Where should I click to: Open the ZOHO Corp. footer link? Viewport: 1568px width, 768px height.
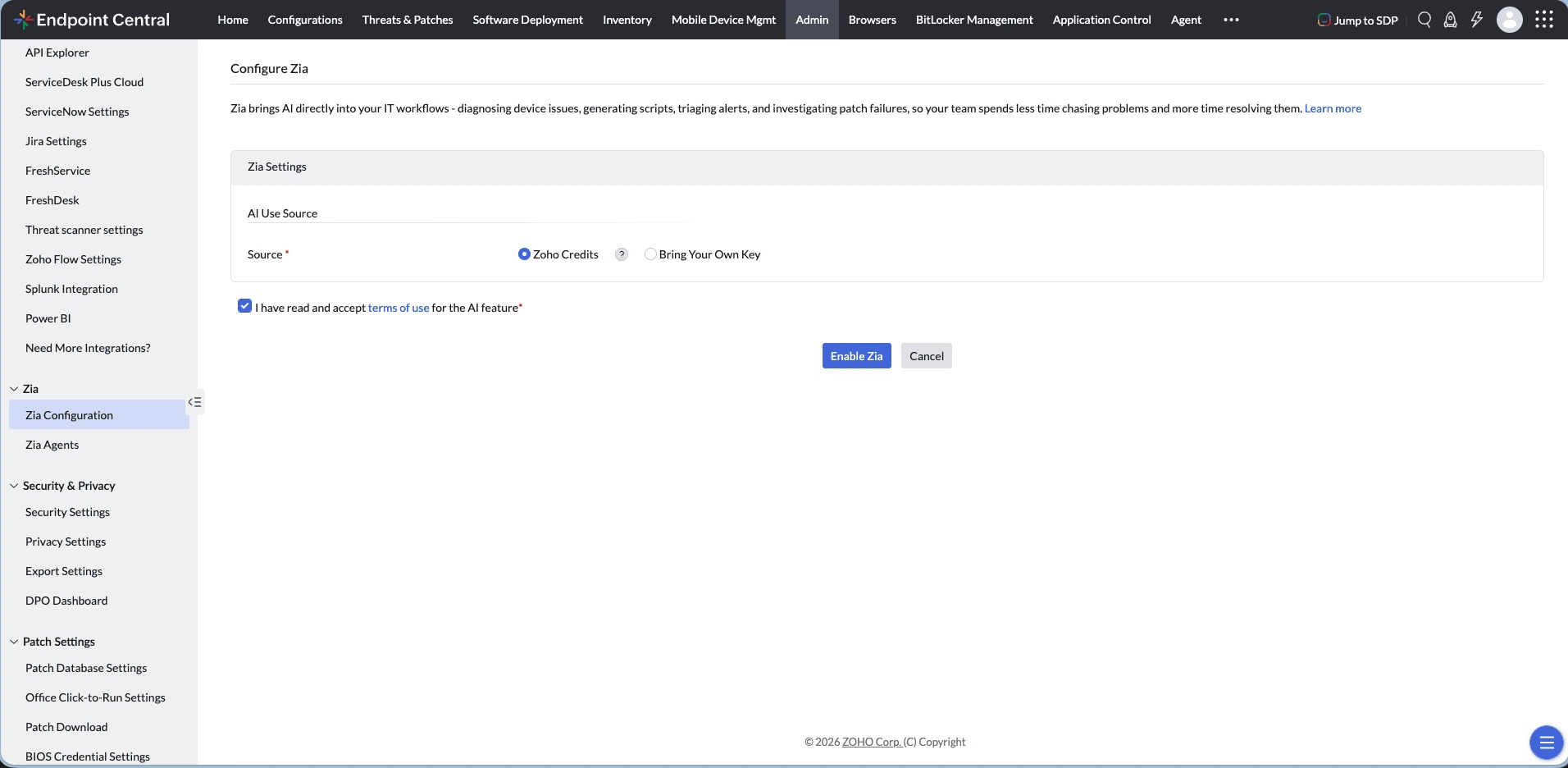click(x=872, y=742)
